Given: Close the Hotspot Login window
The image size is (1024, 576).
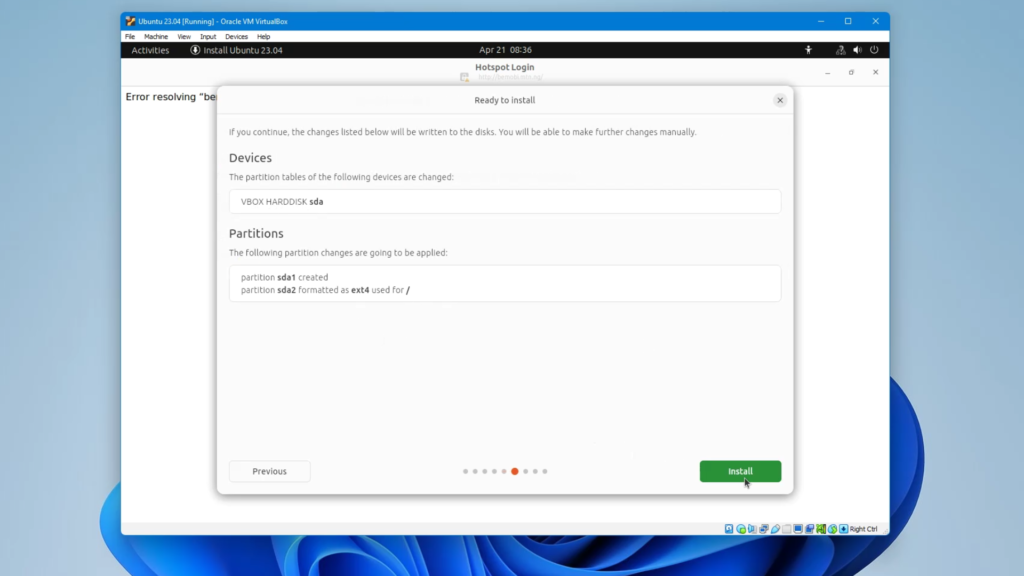Looking at the screenshot, I should click(x=876, y=72).
